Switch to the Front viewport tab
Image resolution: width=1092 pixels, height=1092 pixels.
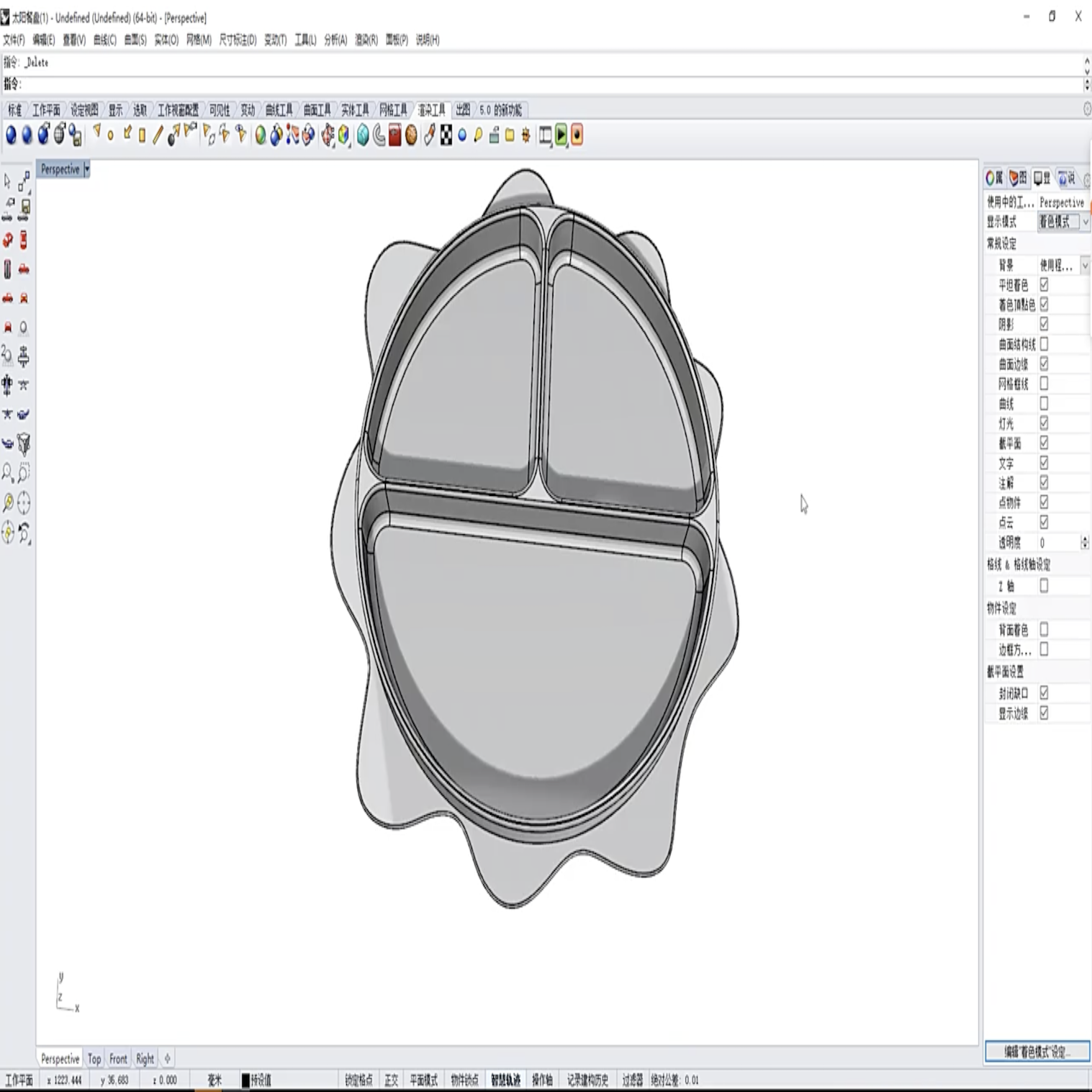118,1059
